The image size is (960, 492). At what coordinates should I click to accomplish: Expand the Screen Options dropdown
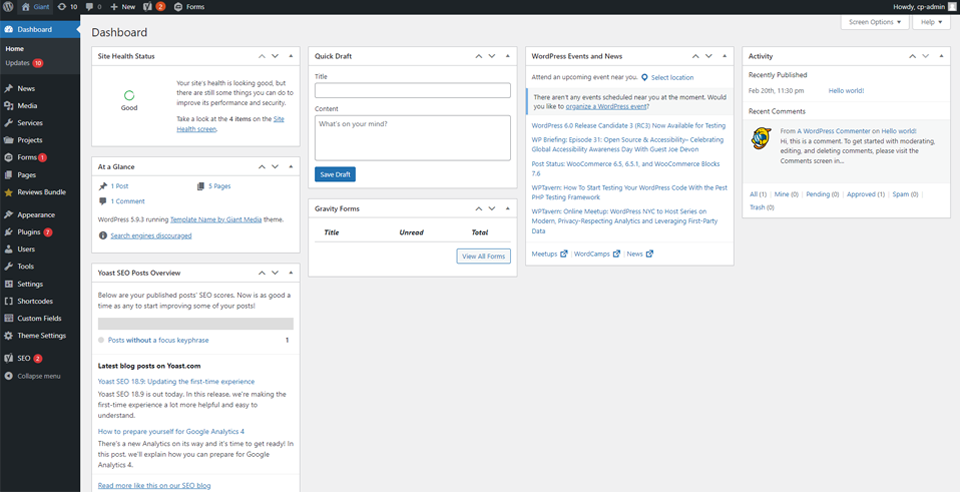(875, 22)
